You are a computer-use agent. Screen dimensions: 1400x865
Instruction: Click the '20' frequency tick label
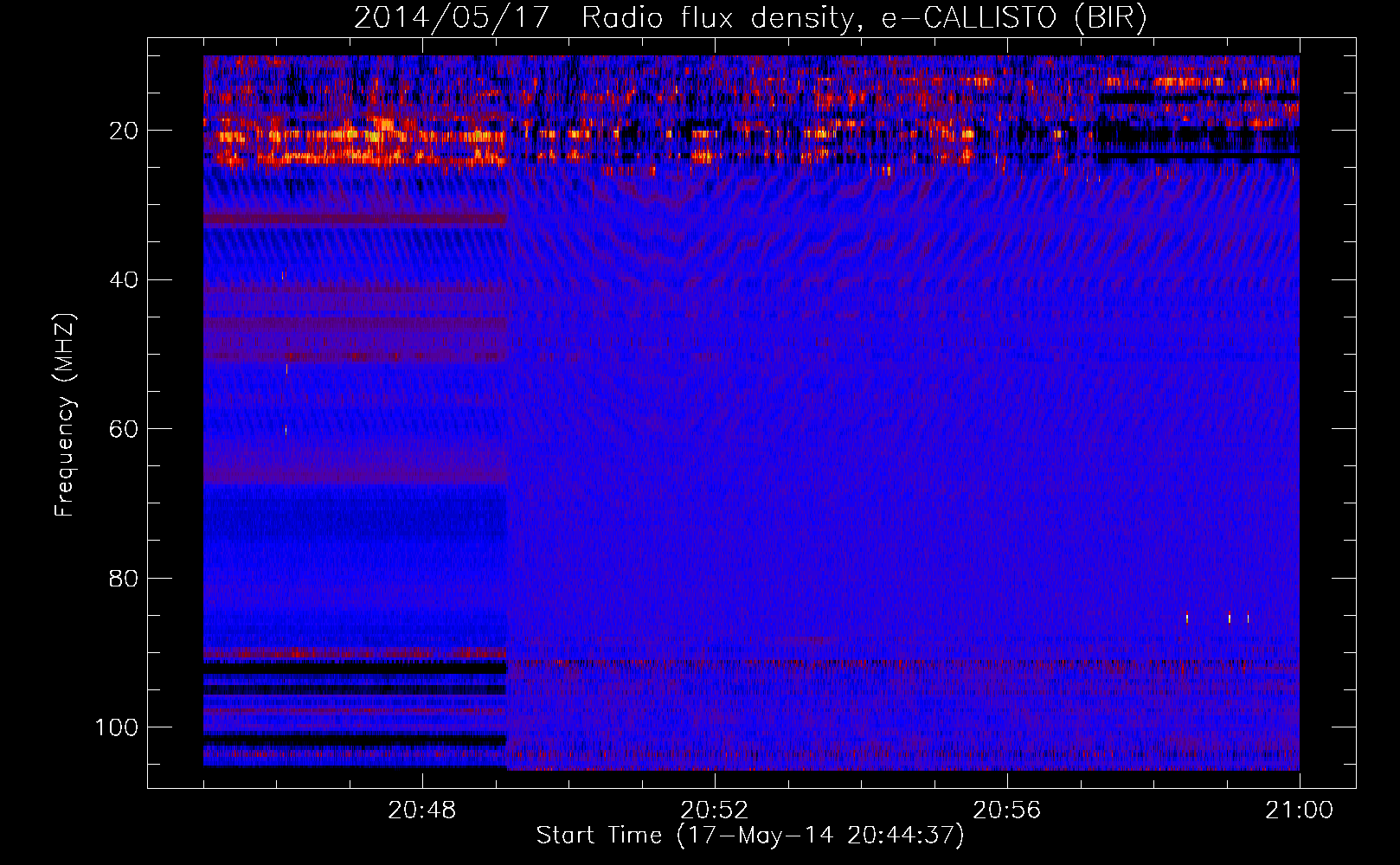[x=124, y=131]
